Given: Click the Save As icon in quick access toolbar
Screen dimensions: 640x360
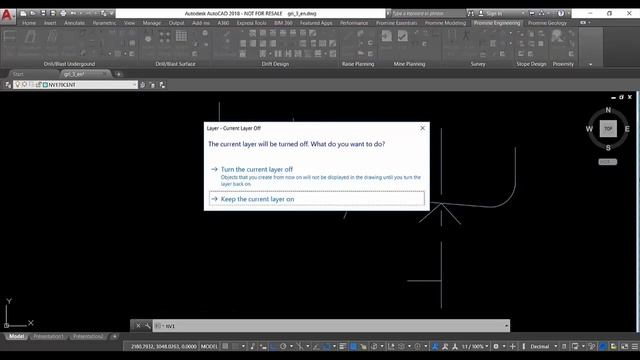Looking at the screenshot, I should 53,13.
